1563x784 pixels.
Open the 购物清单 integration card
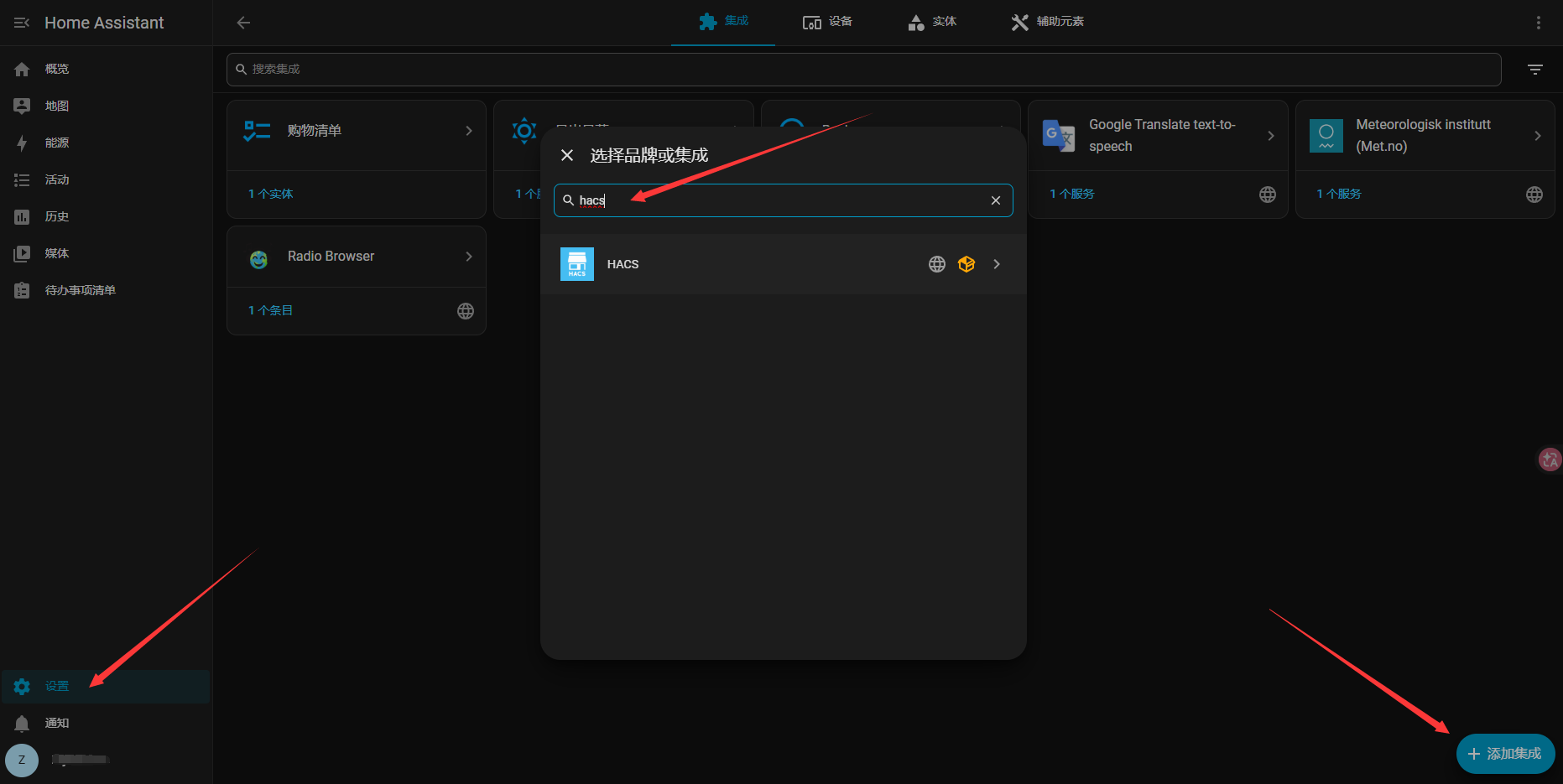357,135
